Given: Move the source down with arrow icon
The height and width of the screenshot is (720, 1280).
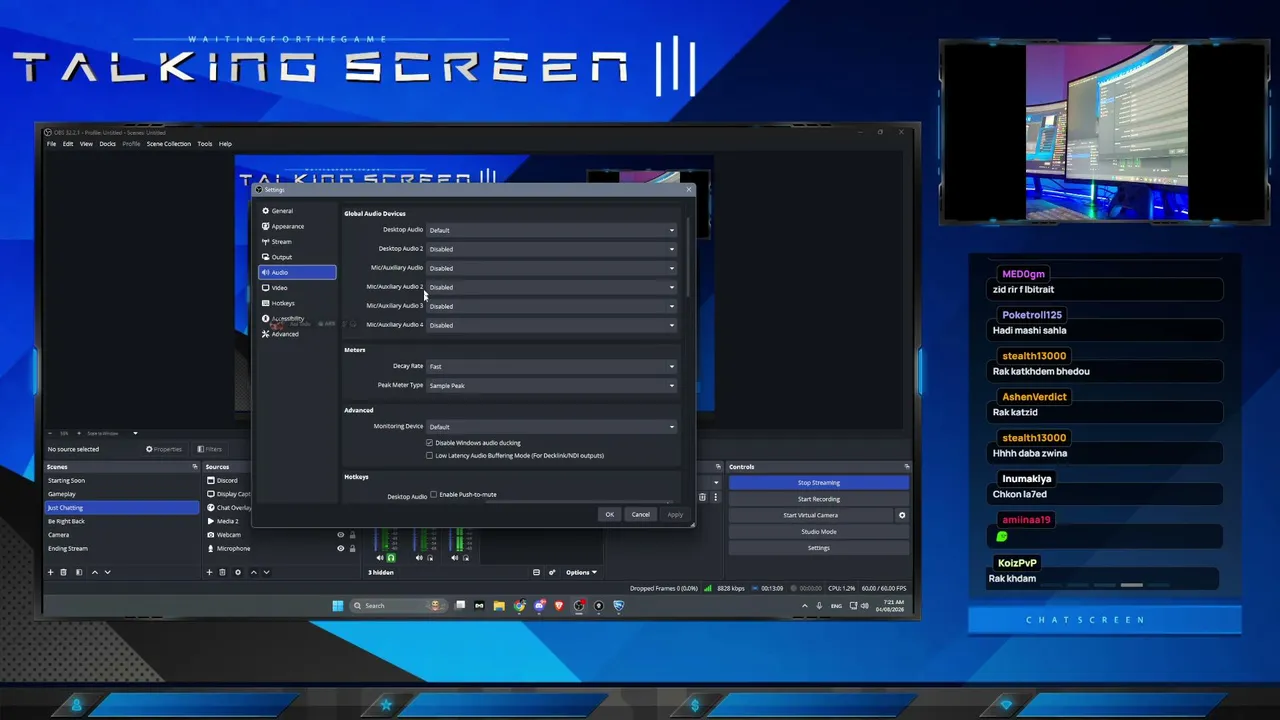Looking at the screenshot, I should (x=266, y=572).
